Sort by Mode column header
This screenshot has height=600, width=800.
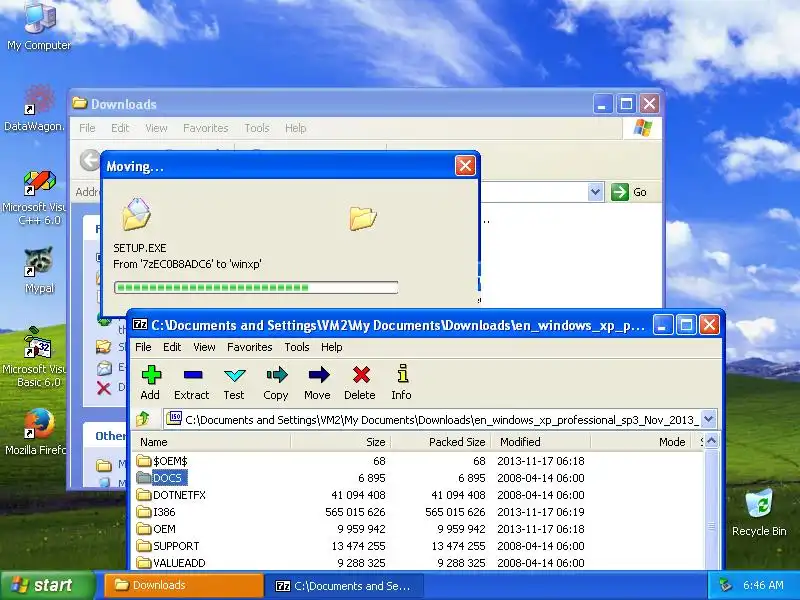pyautogui.click(x=640, y=442)
